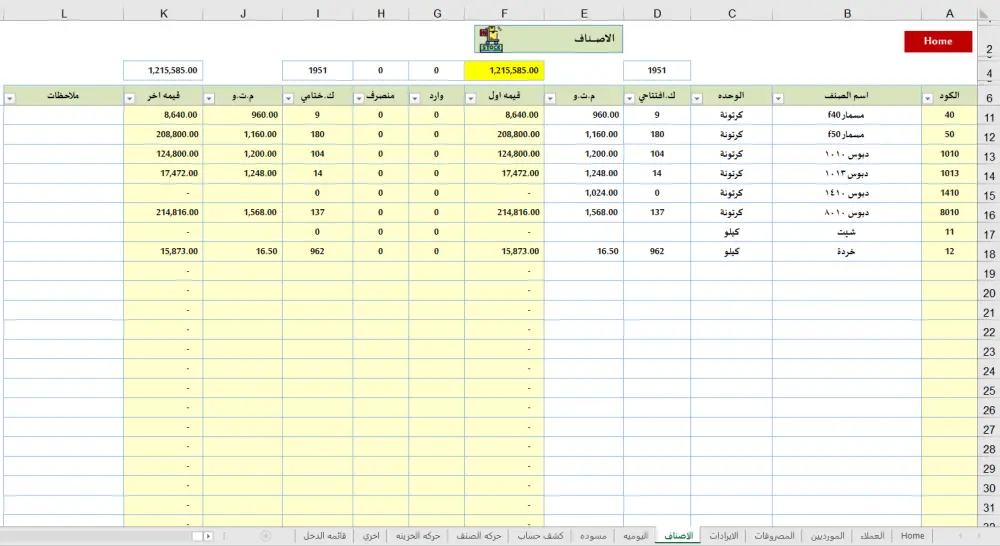Click the 16.50 cost cell in column J
Viewport: 1000px width, 546px height.
pyautogui.click(x=243, y=251)
